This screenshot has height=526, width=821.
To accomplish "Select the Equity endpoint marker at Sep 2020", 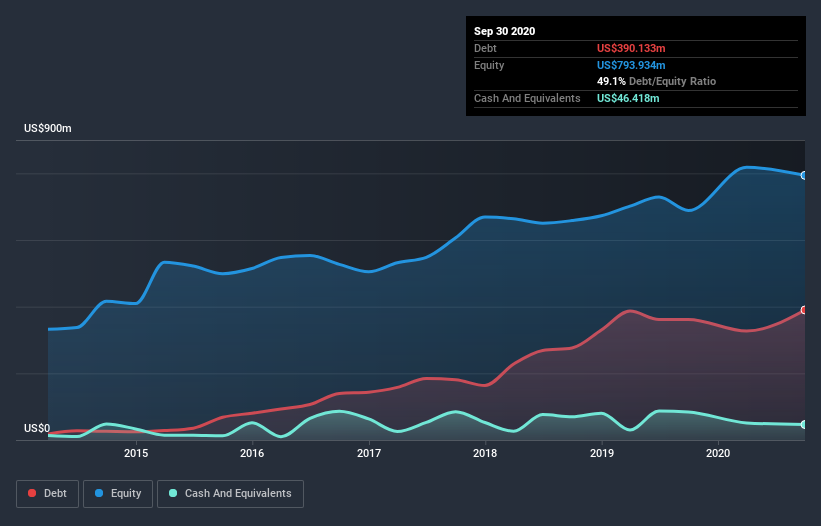I will coord(804,175).
